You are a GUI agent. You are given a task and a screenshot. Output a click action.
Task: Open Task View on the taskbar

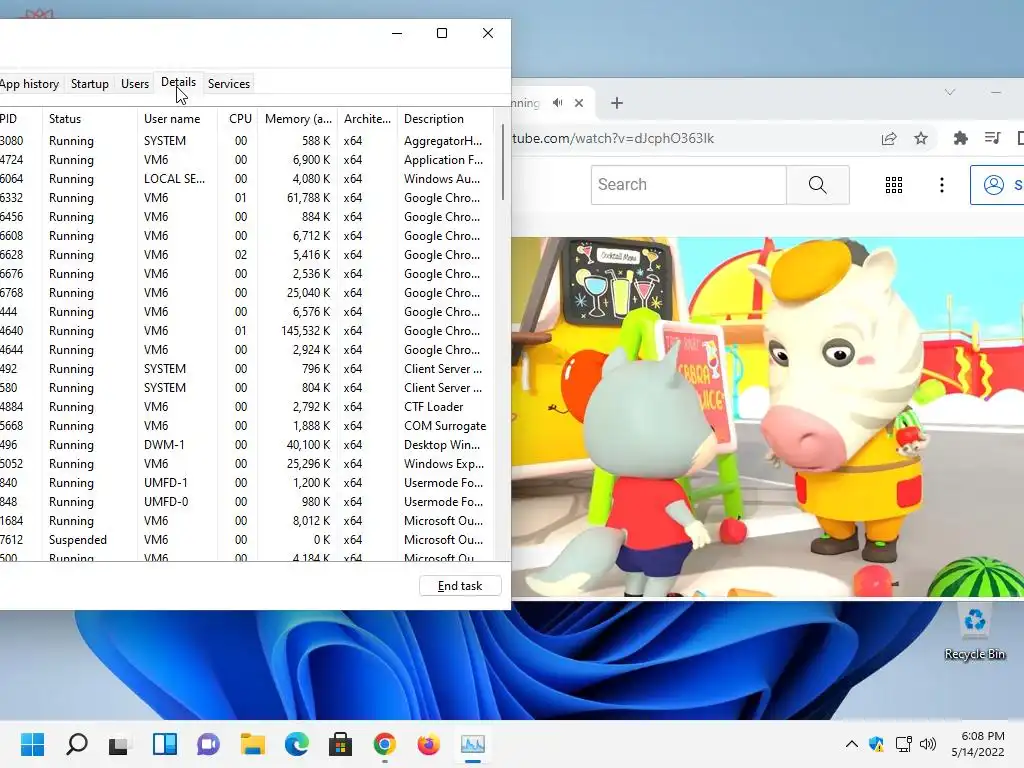119,744
